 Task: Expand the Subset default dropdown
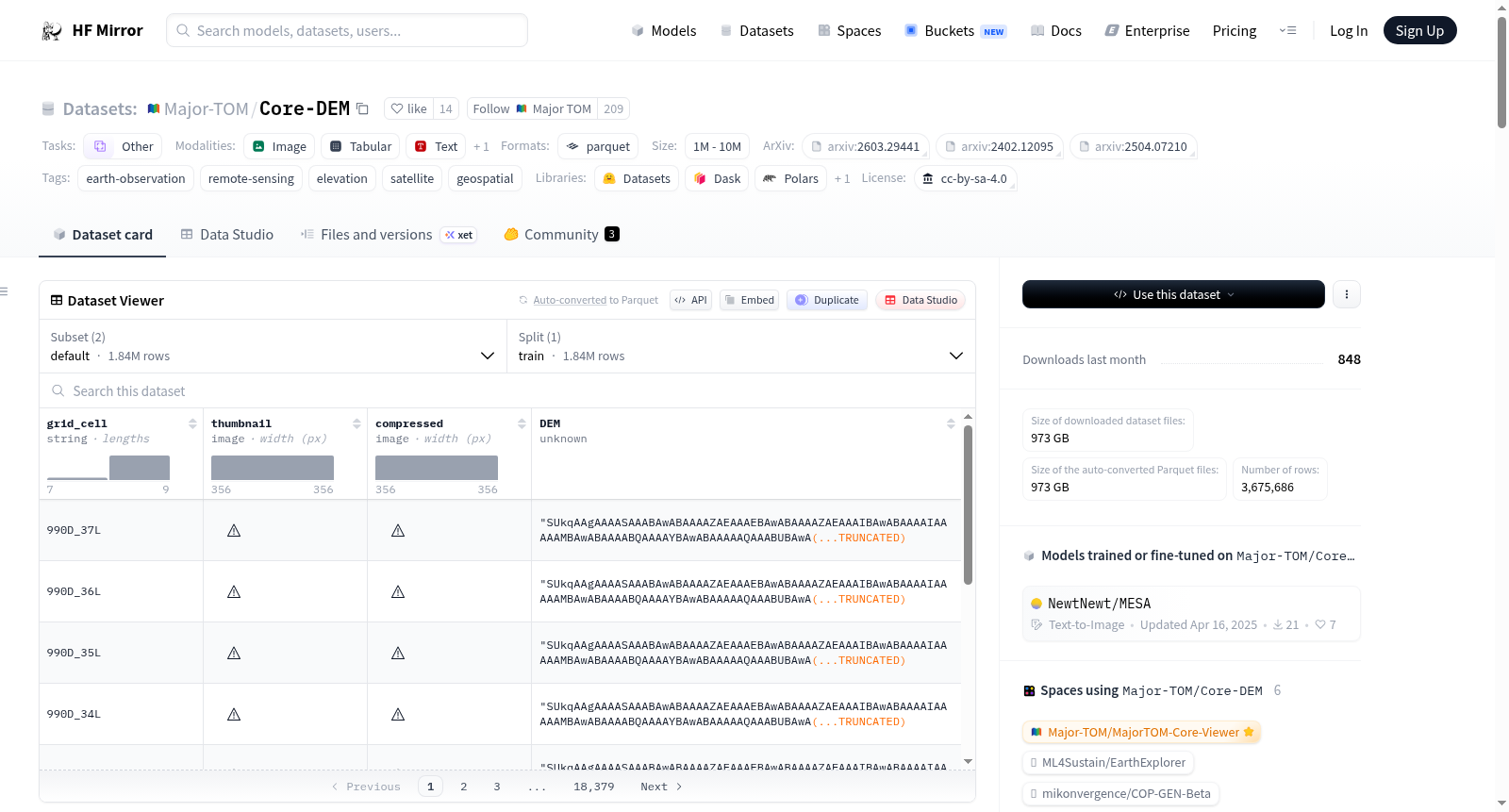coord(273,346)
